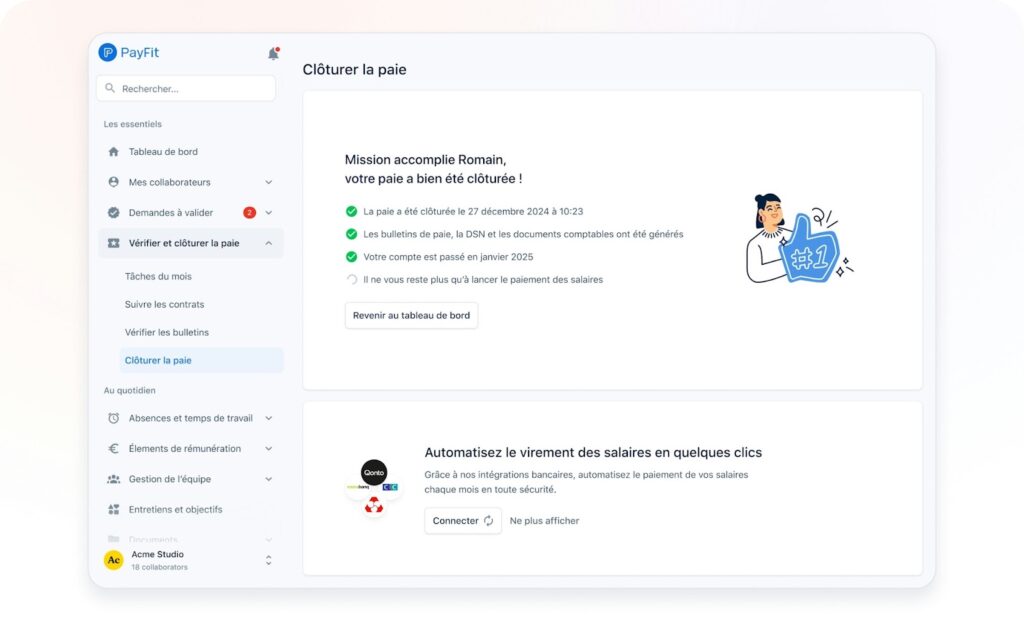This screenshot has height=623, width=1024.
Task: Open the notifications bell
Action: pos(273,53)
